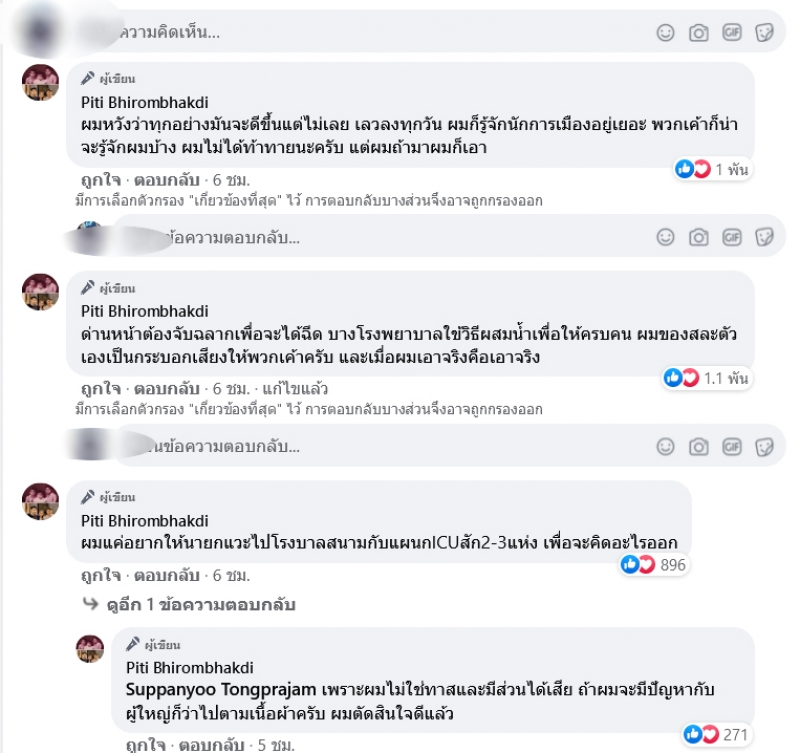Insert GIF in top comment box
This screenshot has width=800, height=753.
coord(732,33)
